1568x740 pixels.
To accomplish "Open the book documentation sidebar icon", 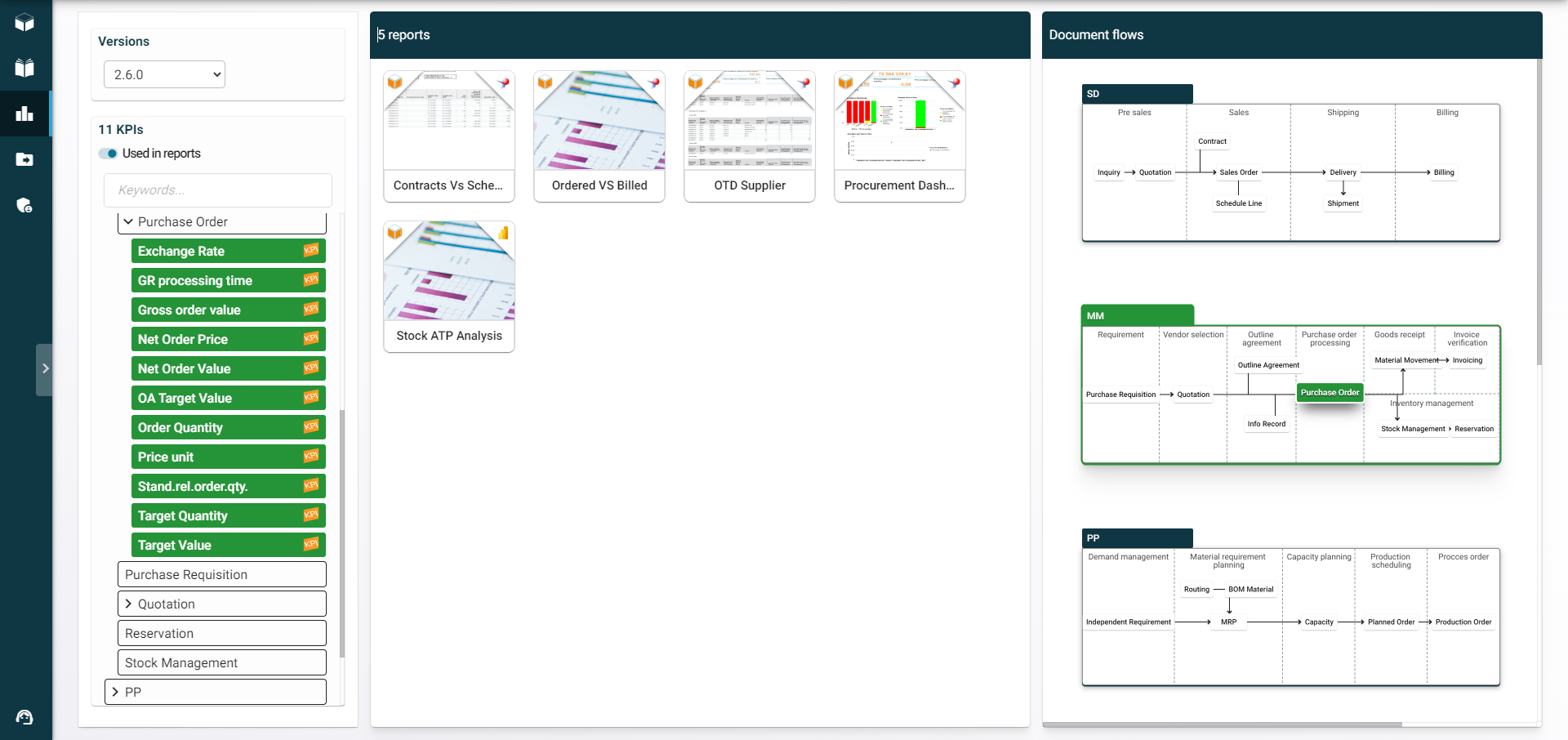I will pos(24,68).
